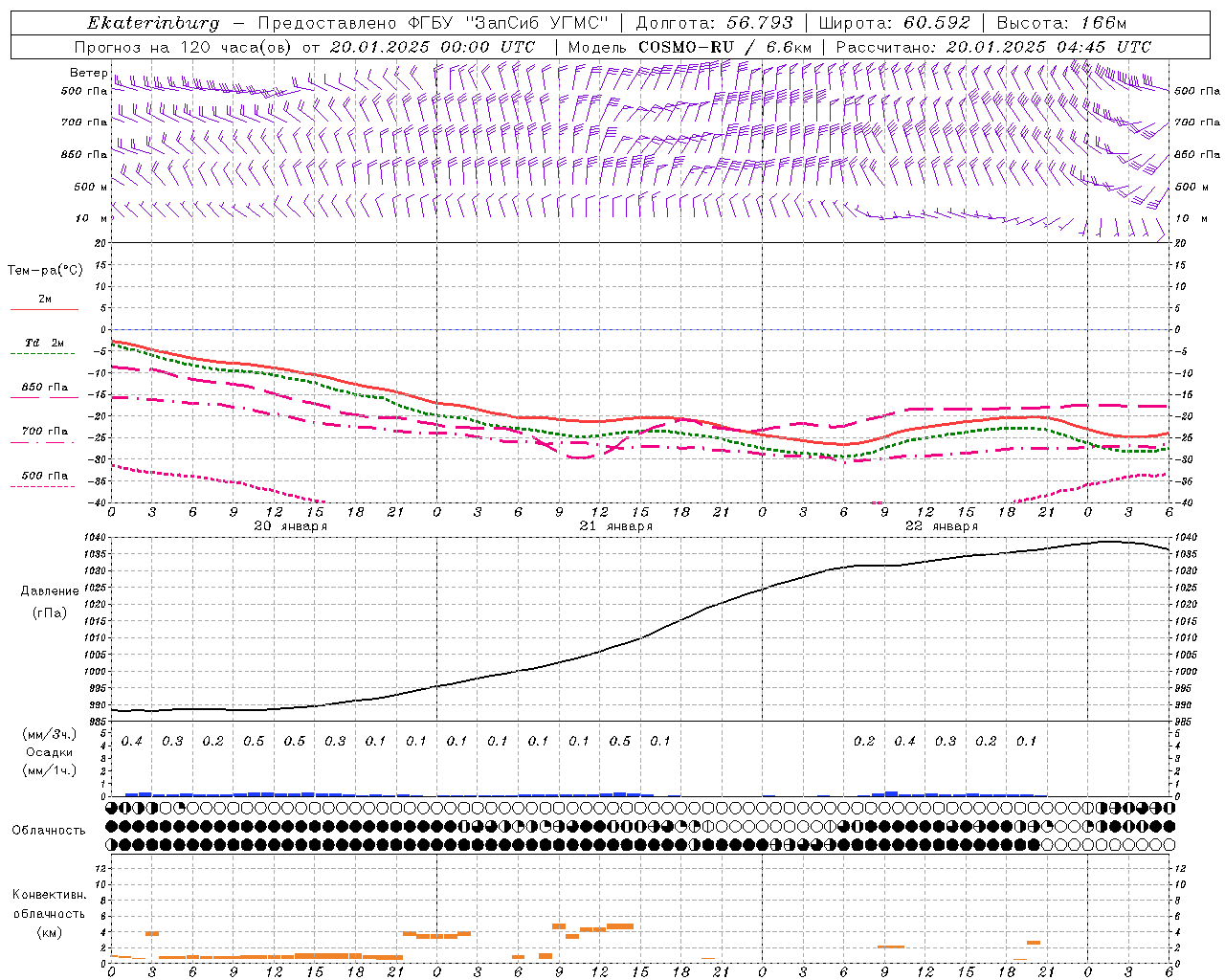Click the Рассчитано: 20.01.2025 04:45 UTC timestamp
This screenshot has height=980, width=1225.
click(993, 47)
